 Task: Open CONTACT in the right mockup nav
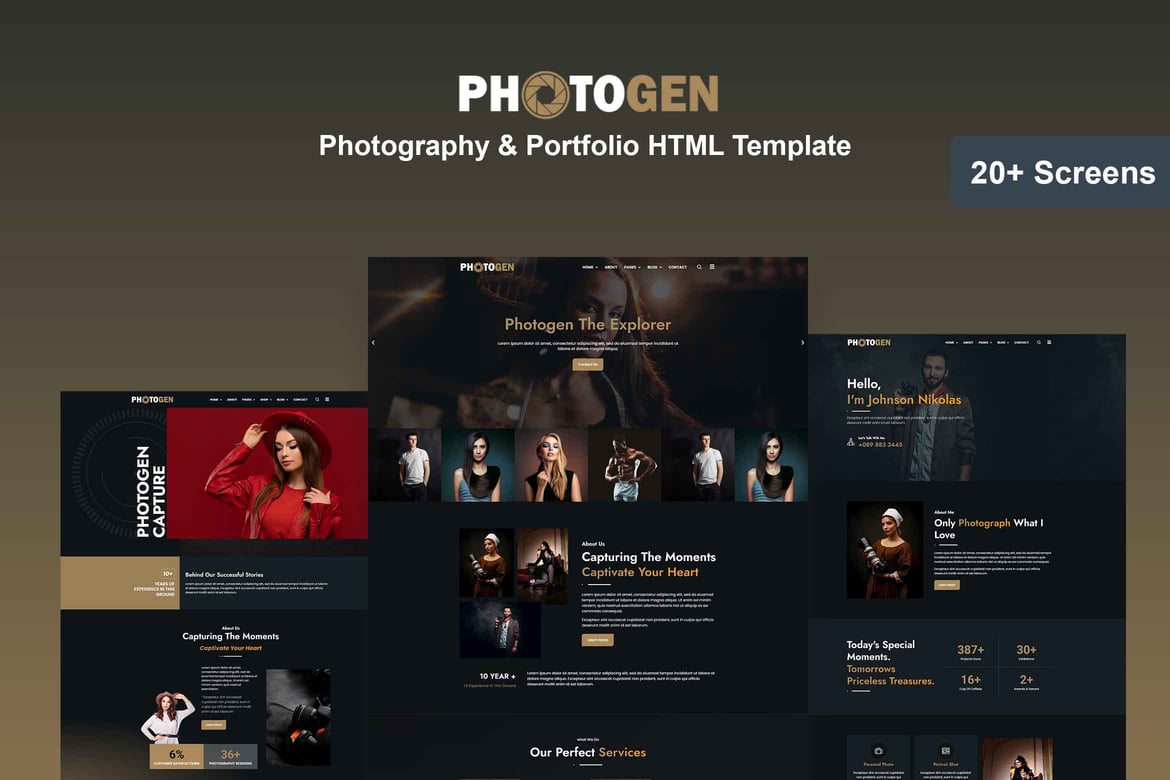[x=1022, y=343]
